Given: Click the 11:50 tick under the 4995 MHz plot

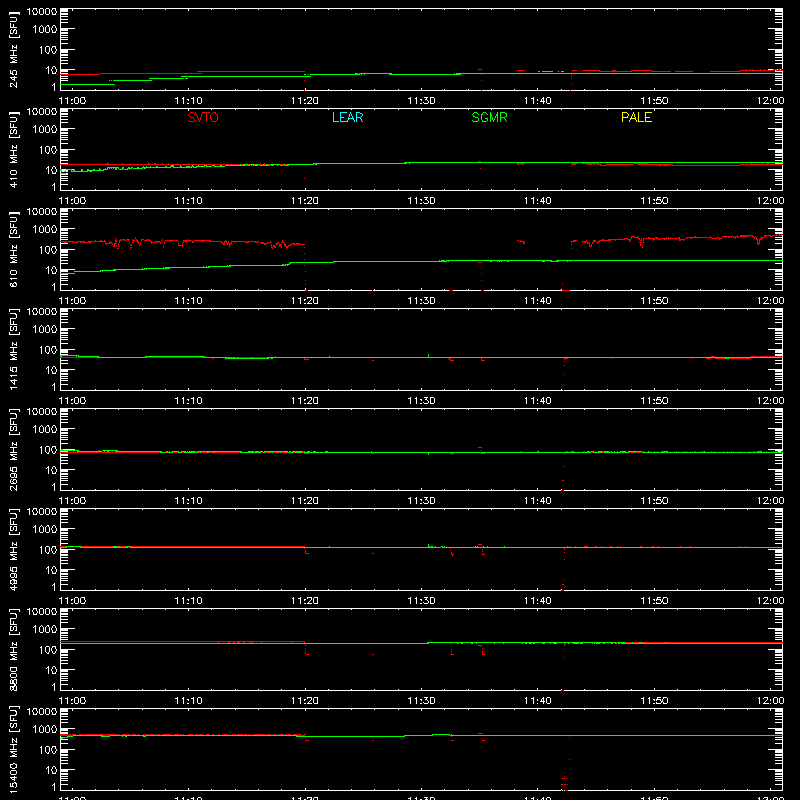Looking at the screenshot, I should (x=654, y=601).
